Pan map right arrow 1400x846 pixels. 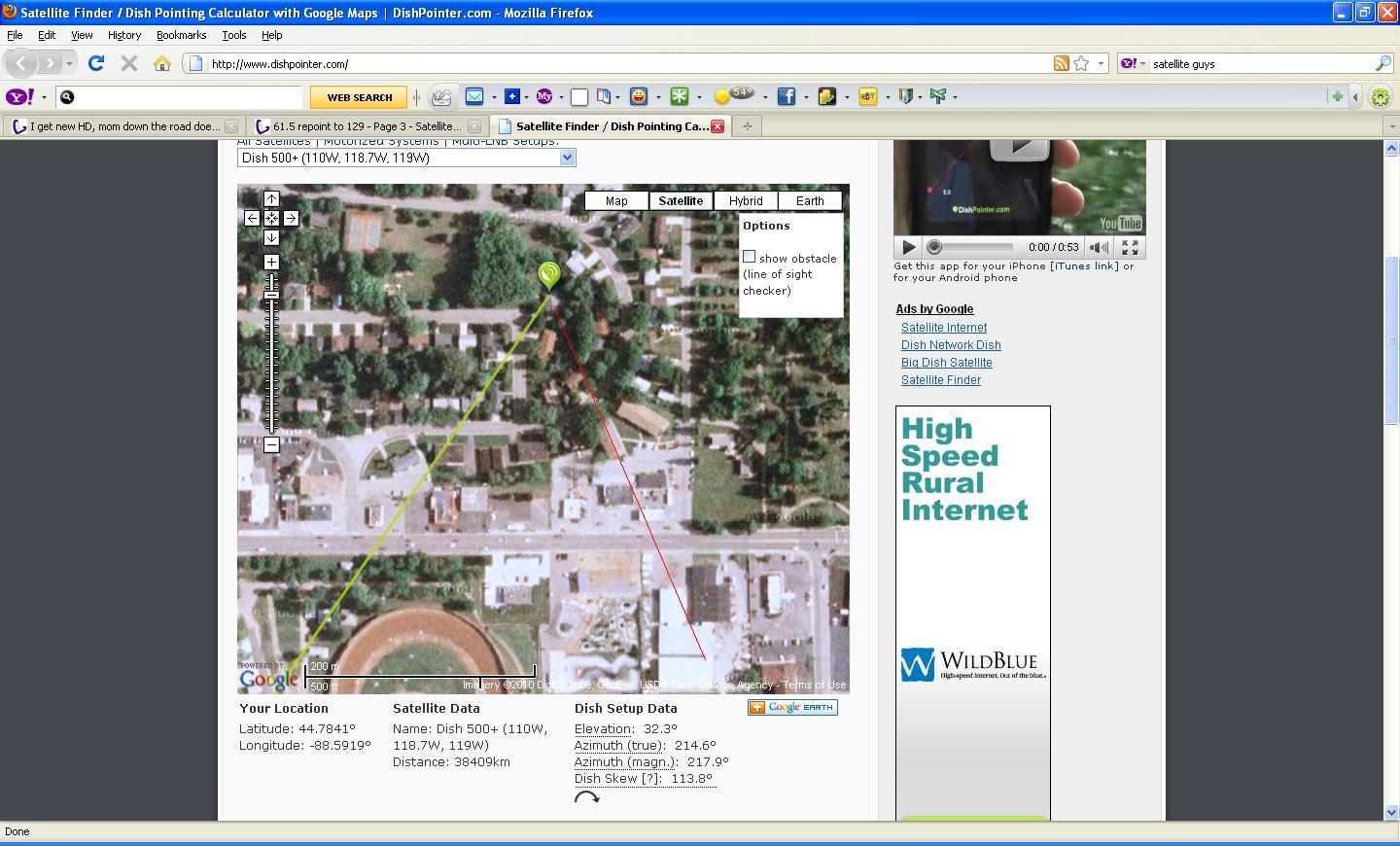click(x=291, y=218)
